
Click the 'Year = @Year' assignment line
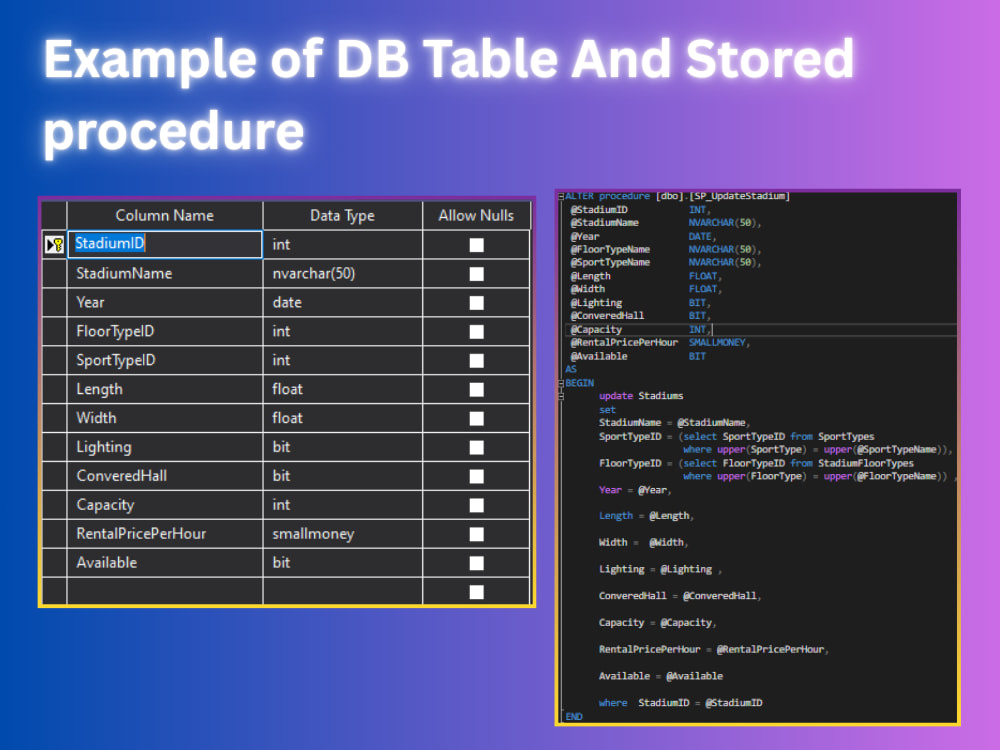point(633,490)
